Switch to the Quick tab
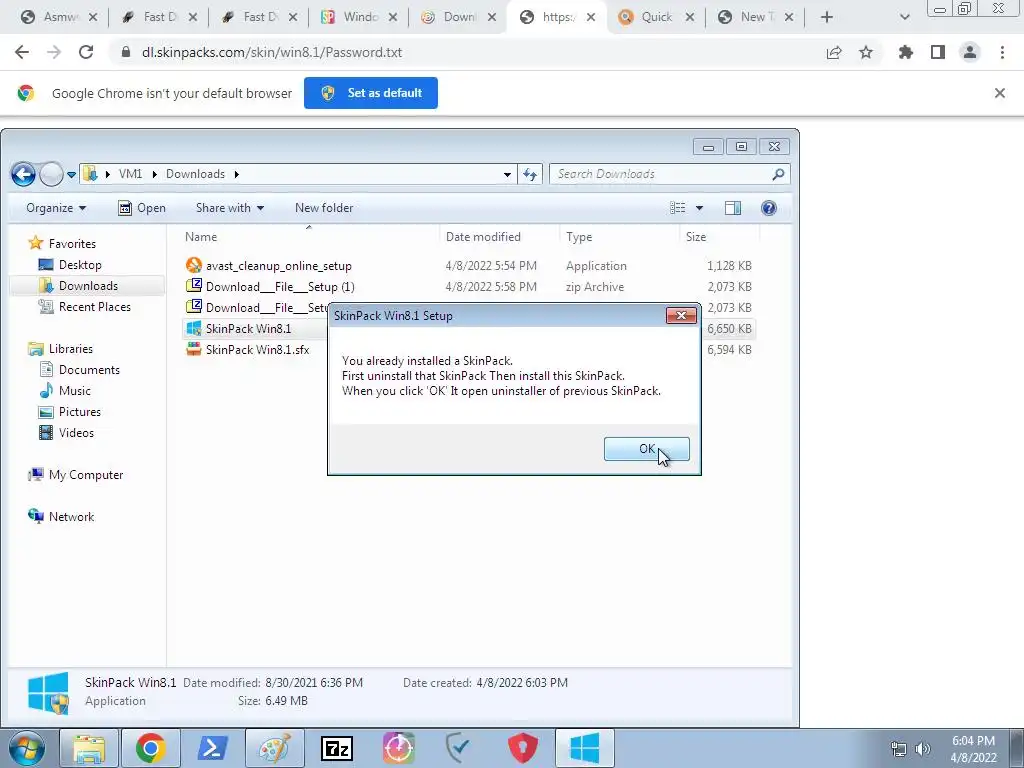The width and height of the screenshot is (1024, 768). point(656,17)
